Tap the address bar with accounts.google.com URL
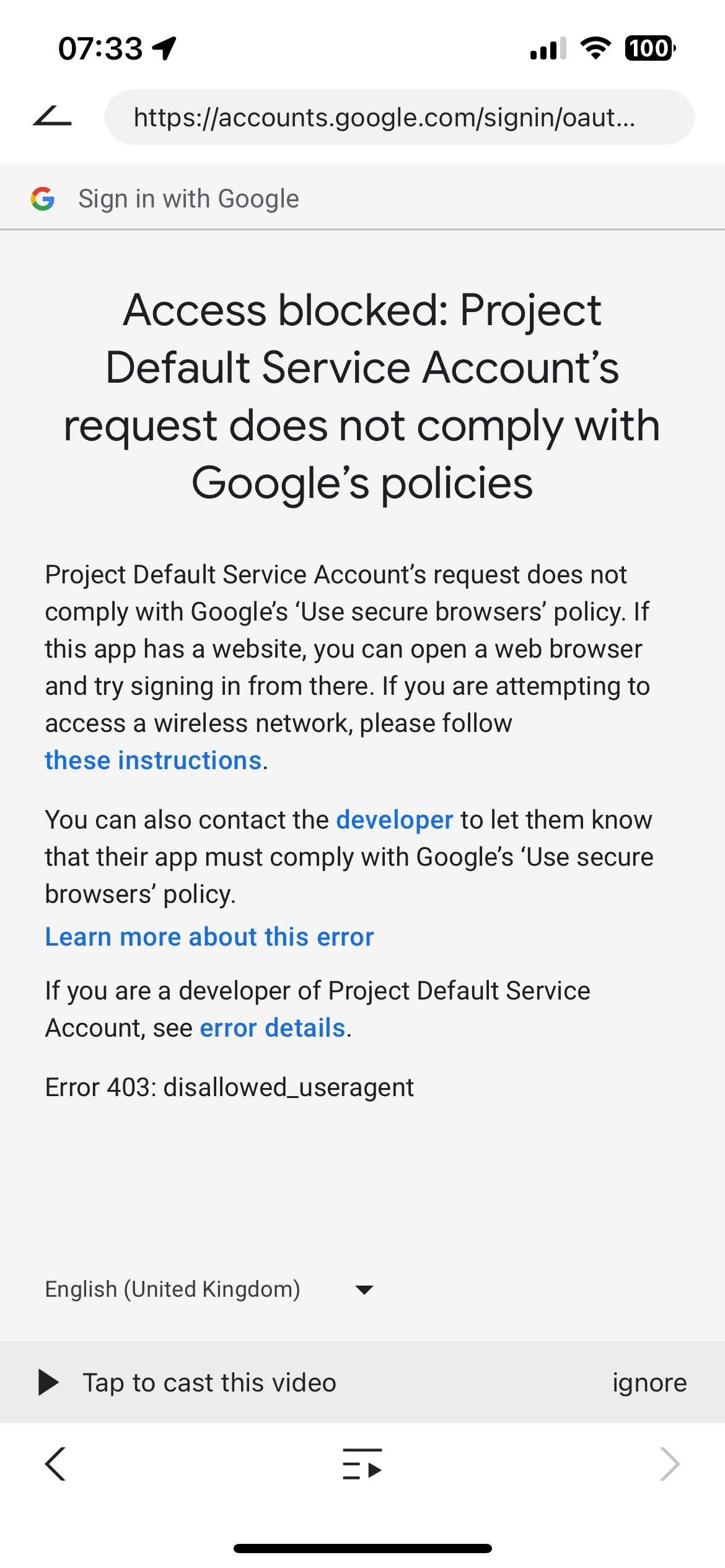 pyautogui.click(x=399, y=117)
